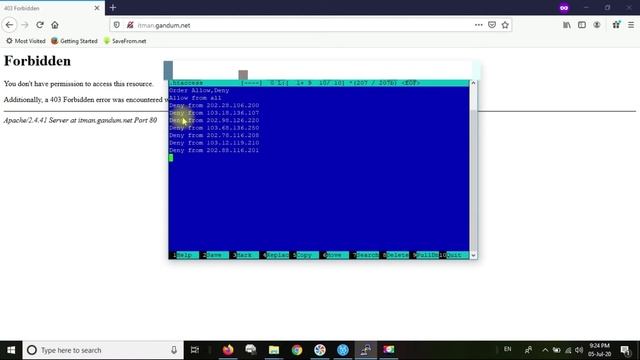
Task: Select the 403 Forbidden tab
Action: click(52, 8)
